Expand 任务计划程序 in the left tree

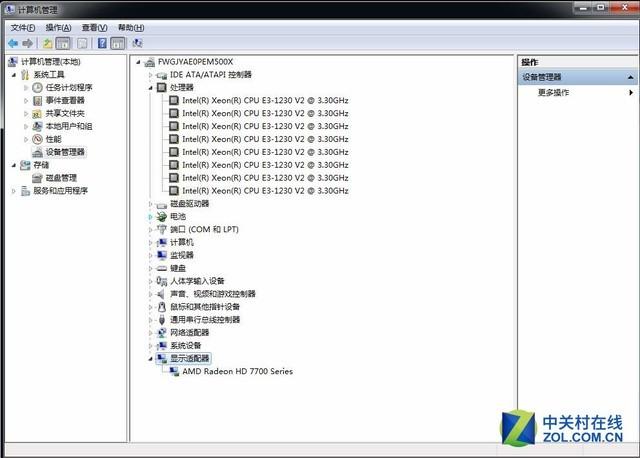[27, 88]
